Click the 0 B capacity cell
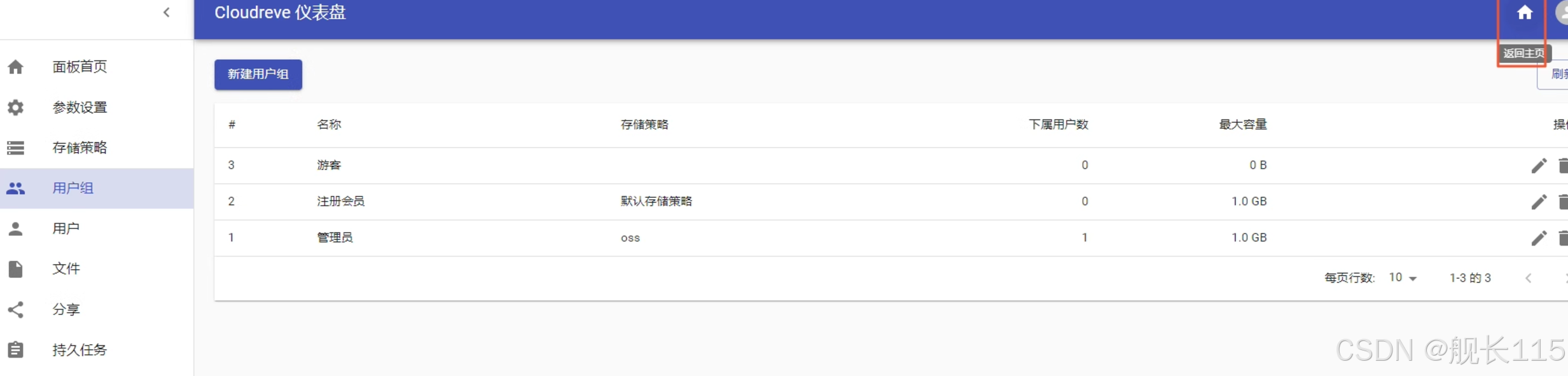 tap(1258, 165)
